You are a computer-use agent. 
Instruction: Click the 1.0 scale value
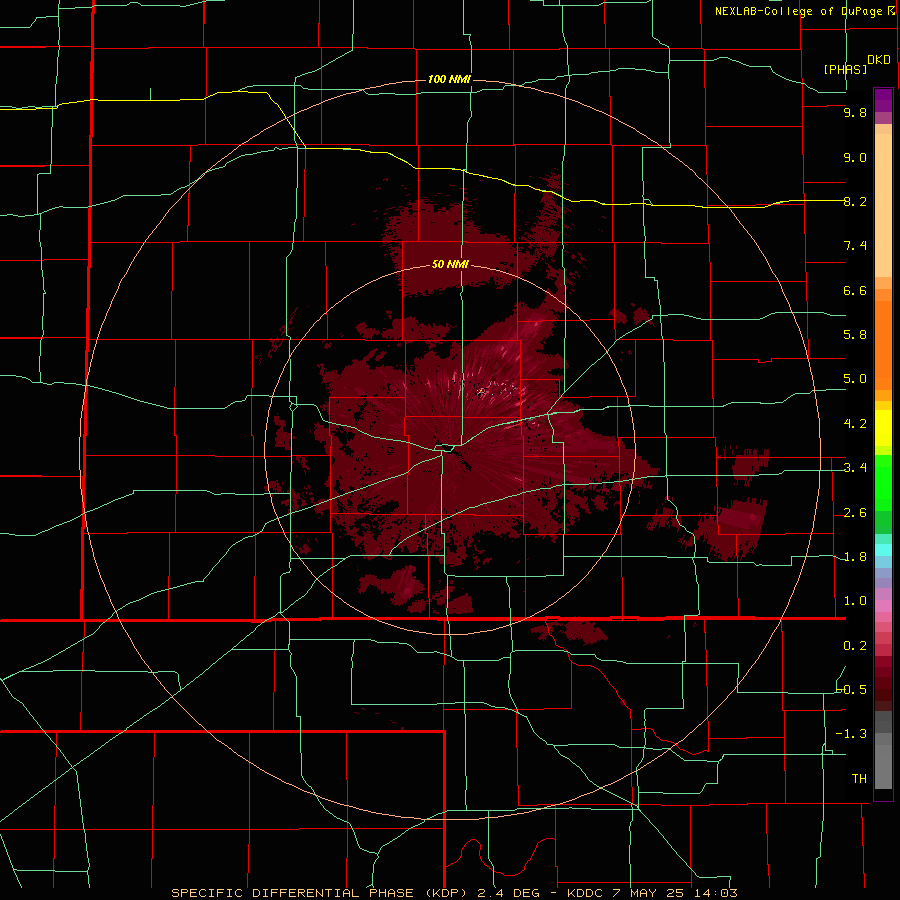tap(855, 601)
